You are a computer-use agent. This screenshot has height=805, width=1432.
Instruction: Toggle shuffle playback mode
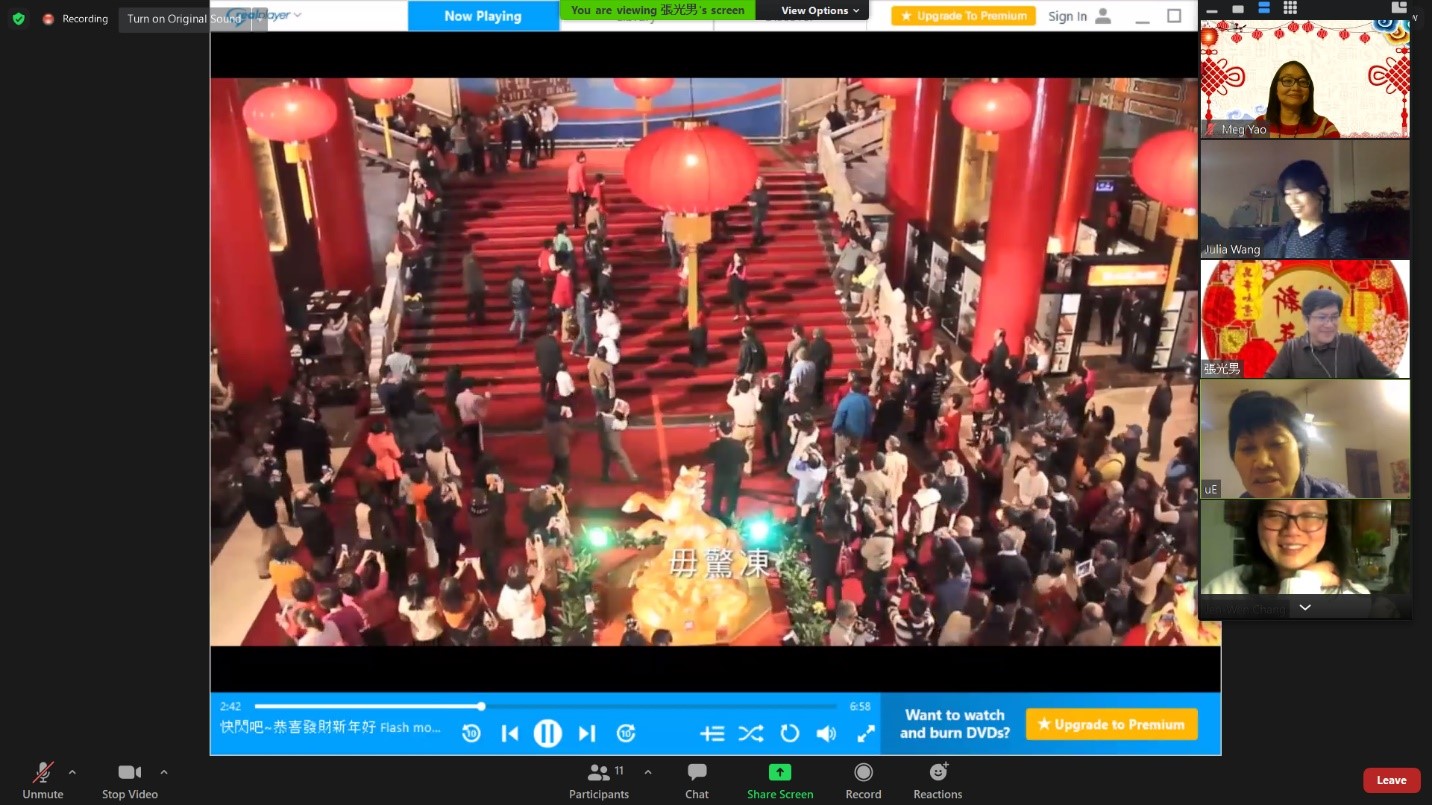tap(750, 733)
